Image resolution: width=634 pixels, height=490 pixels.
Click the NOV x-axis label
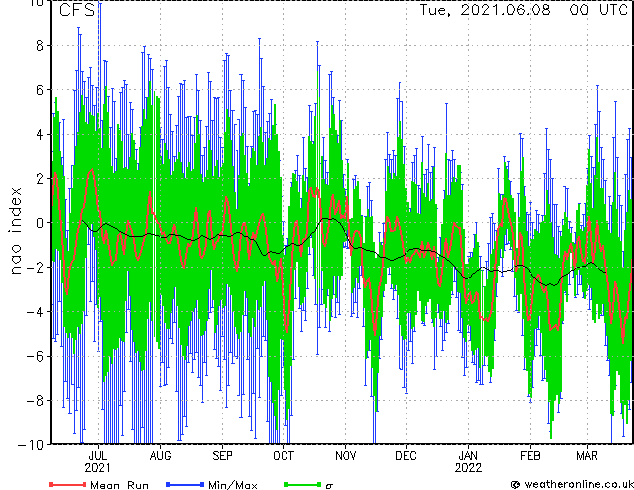346,456
